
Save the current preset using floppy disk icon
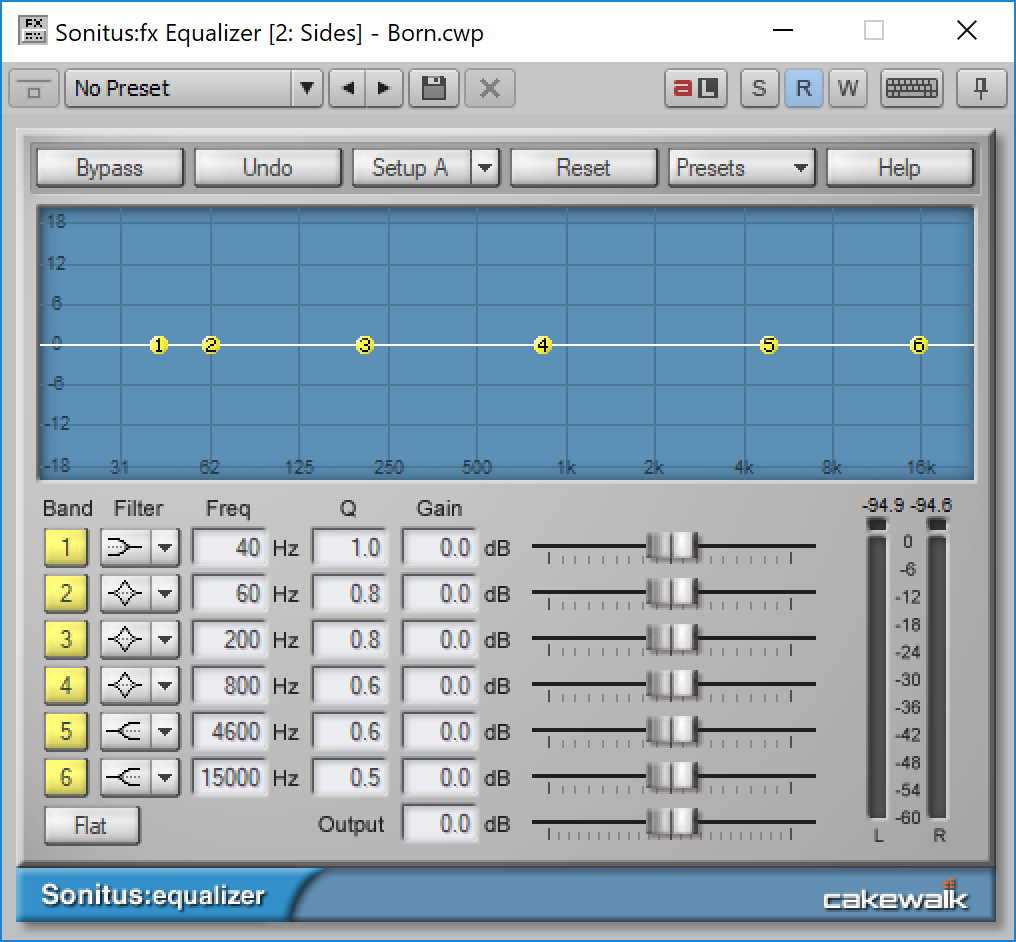433,88
